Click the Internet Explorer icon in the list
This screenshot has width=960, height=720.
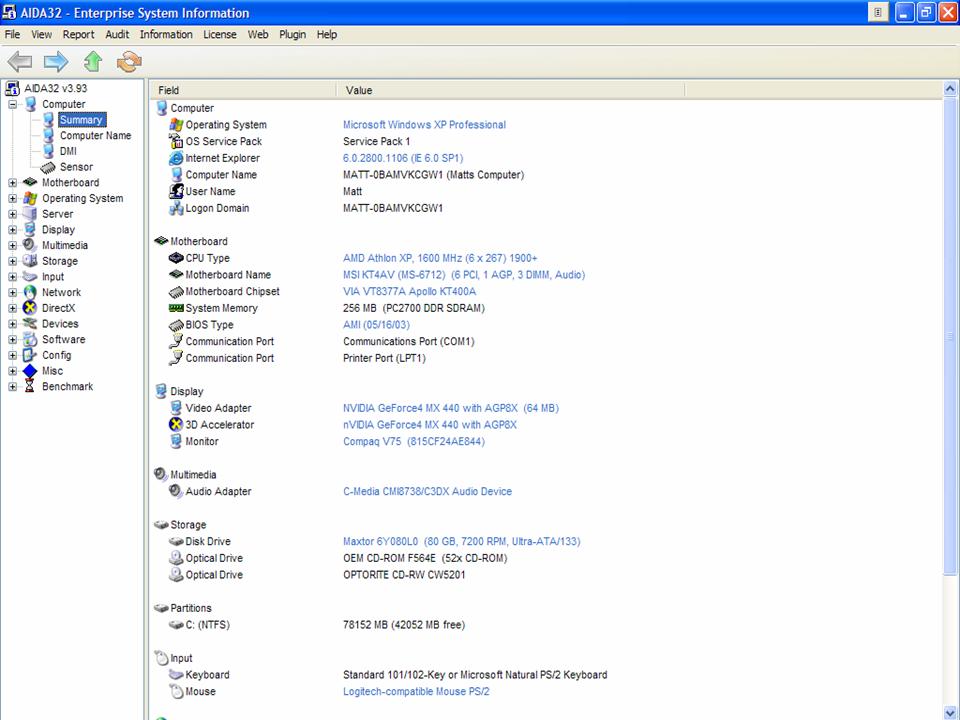pyautogui.click(x=176, y=158)
